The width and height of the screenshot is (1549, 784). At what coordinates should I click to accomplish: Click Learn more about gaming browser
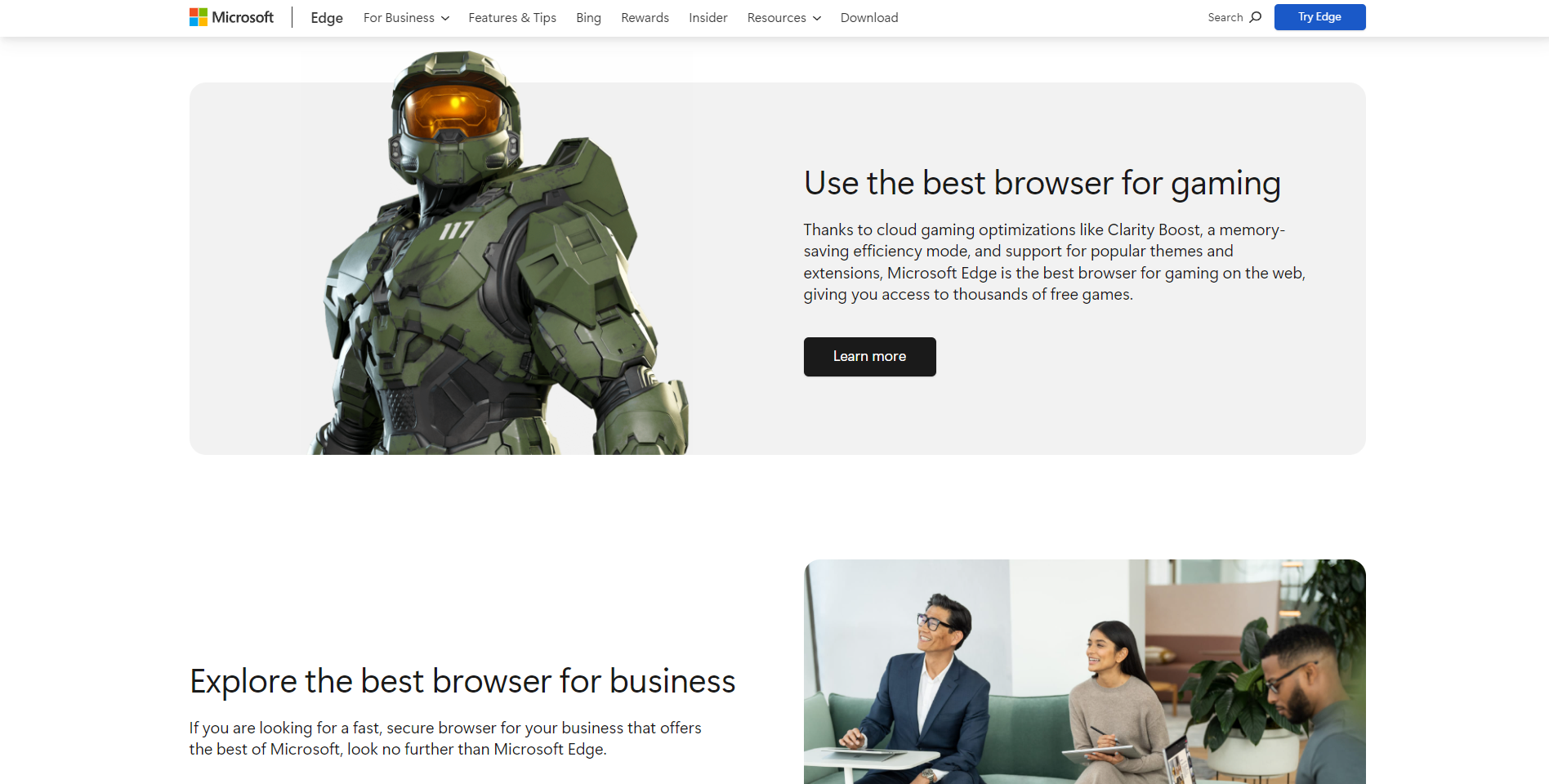pos(869,357)
